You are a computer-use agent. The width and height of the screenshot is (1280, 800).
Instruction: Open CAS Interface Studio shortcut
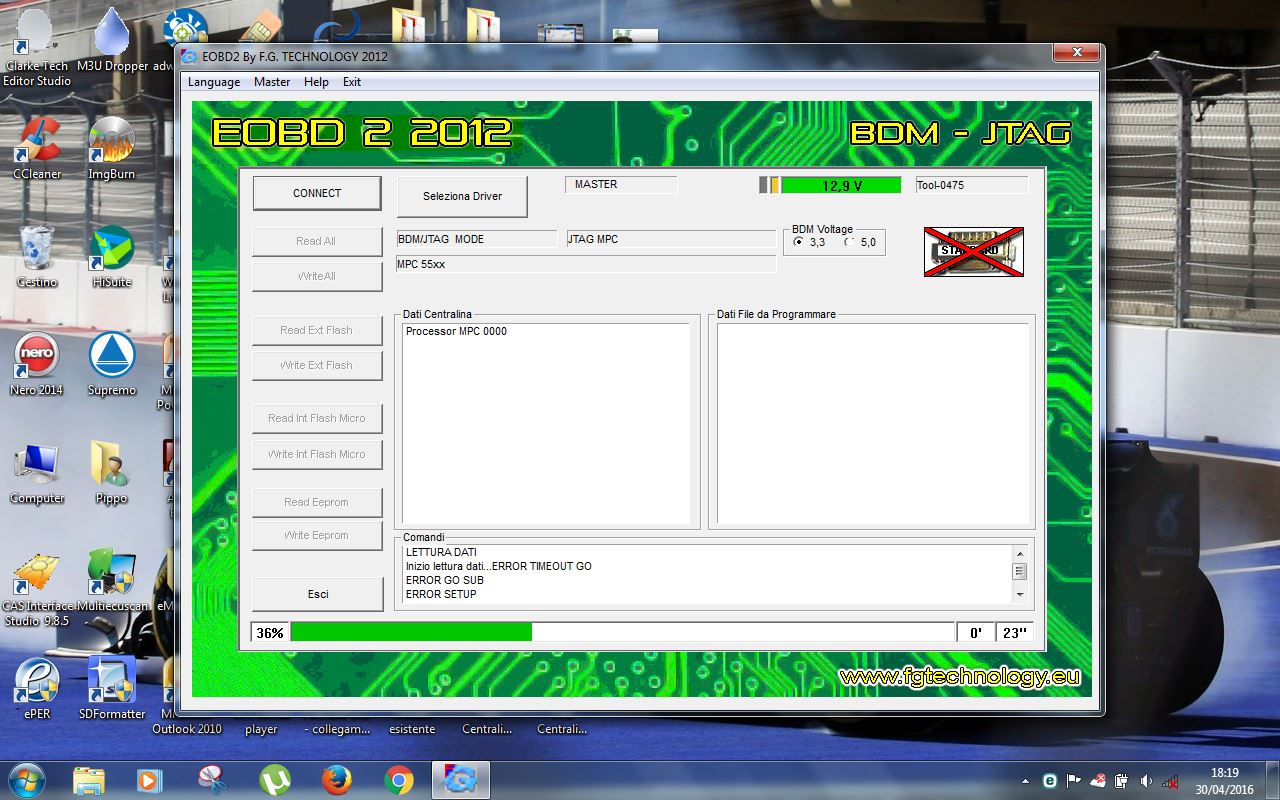[x=37, y=588]
